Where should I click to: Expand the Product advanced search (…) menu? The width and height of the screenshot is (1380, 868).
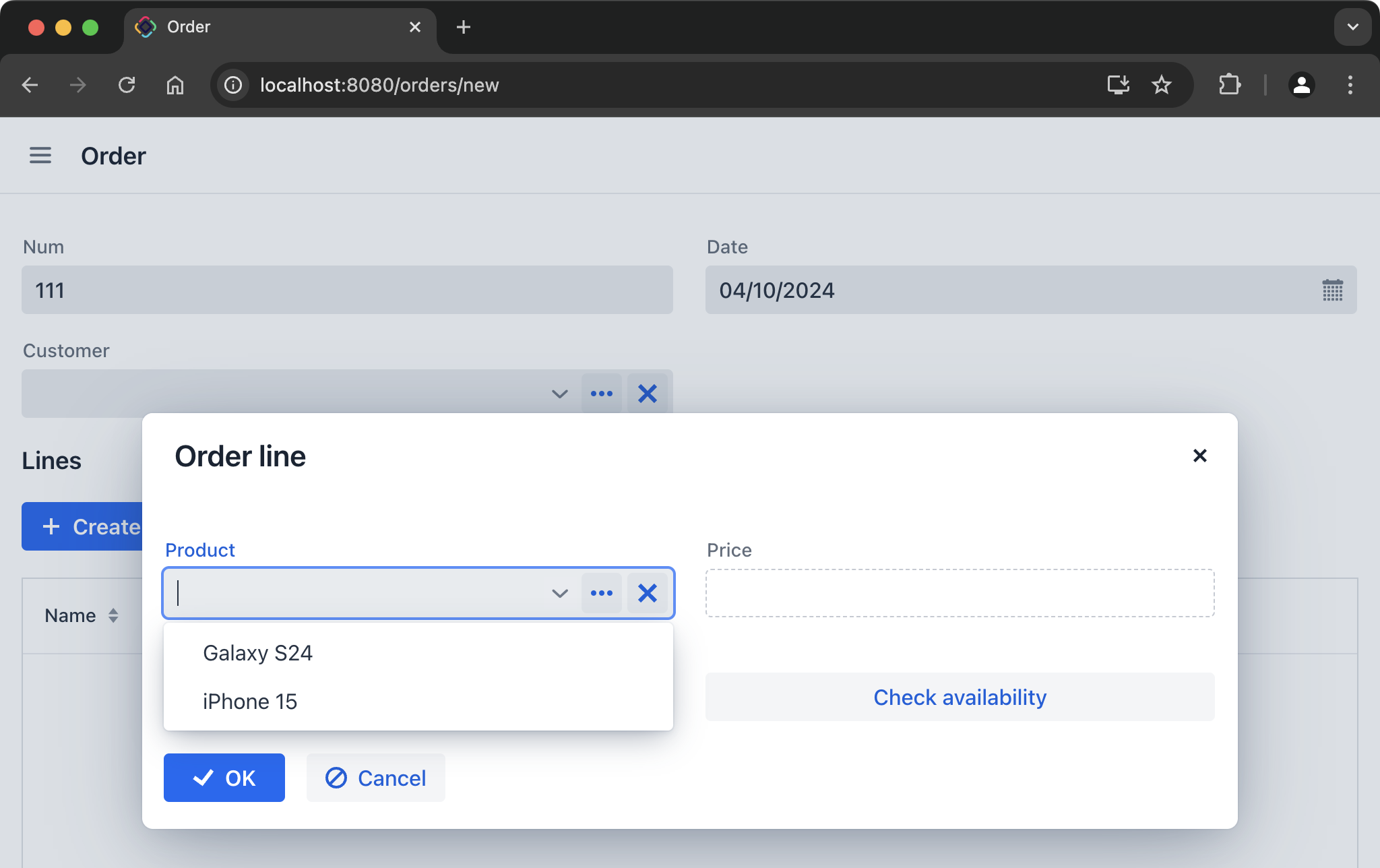tap(602, 593)
